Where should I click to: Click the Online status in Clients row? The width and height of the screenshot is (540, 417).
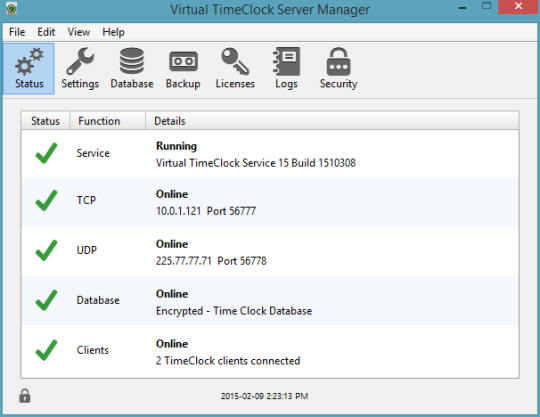(172, 344)
